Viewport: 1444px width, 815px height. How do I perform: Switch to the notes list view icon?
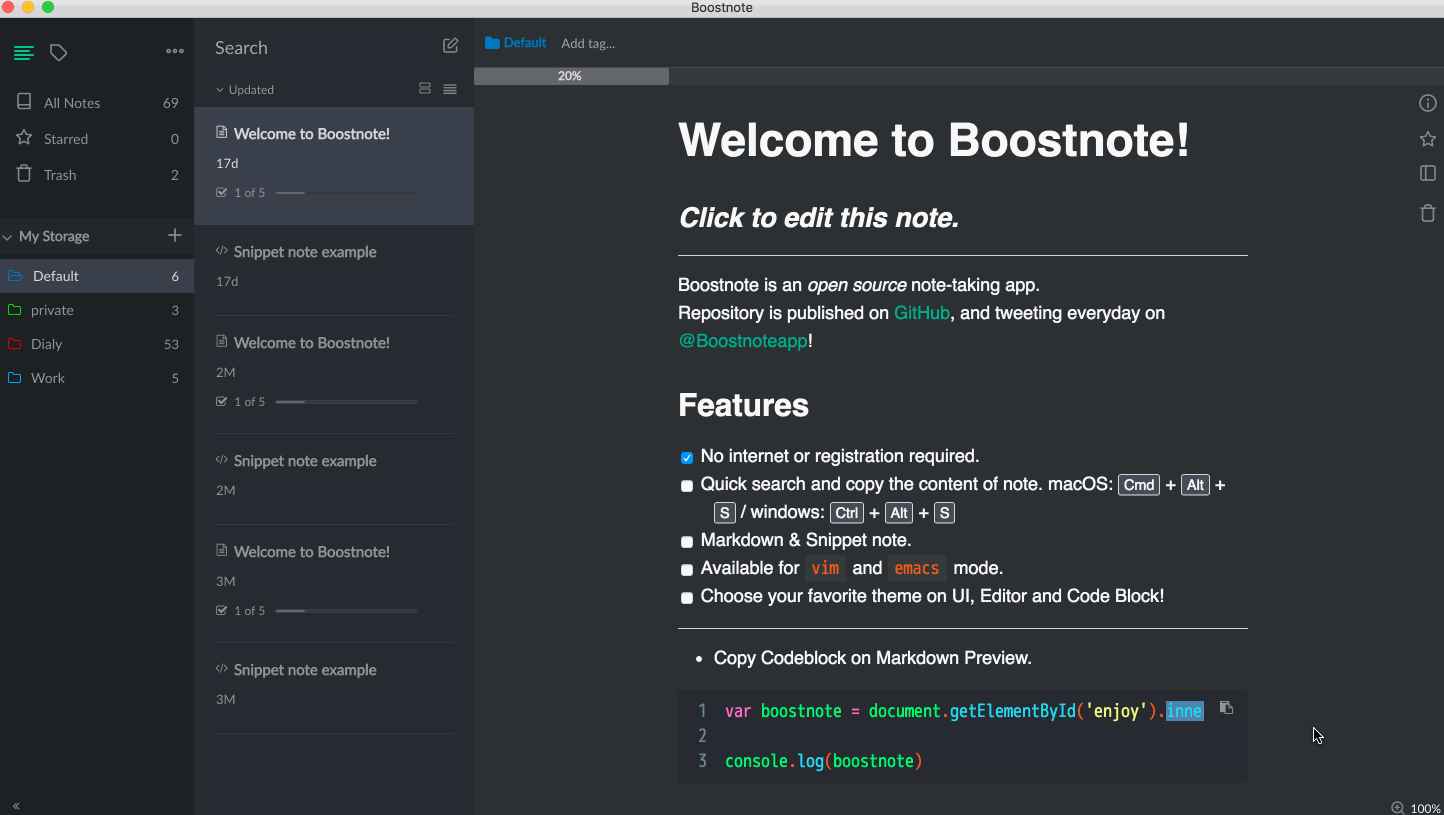[x=24, y=53]
